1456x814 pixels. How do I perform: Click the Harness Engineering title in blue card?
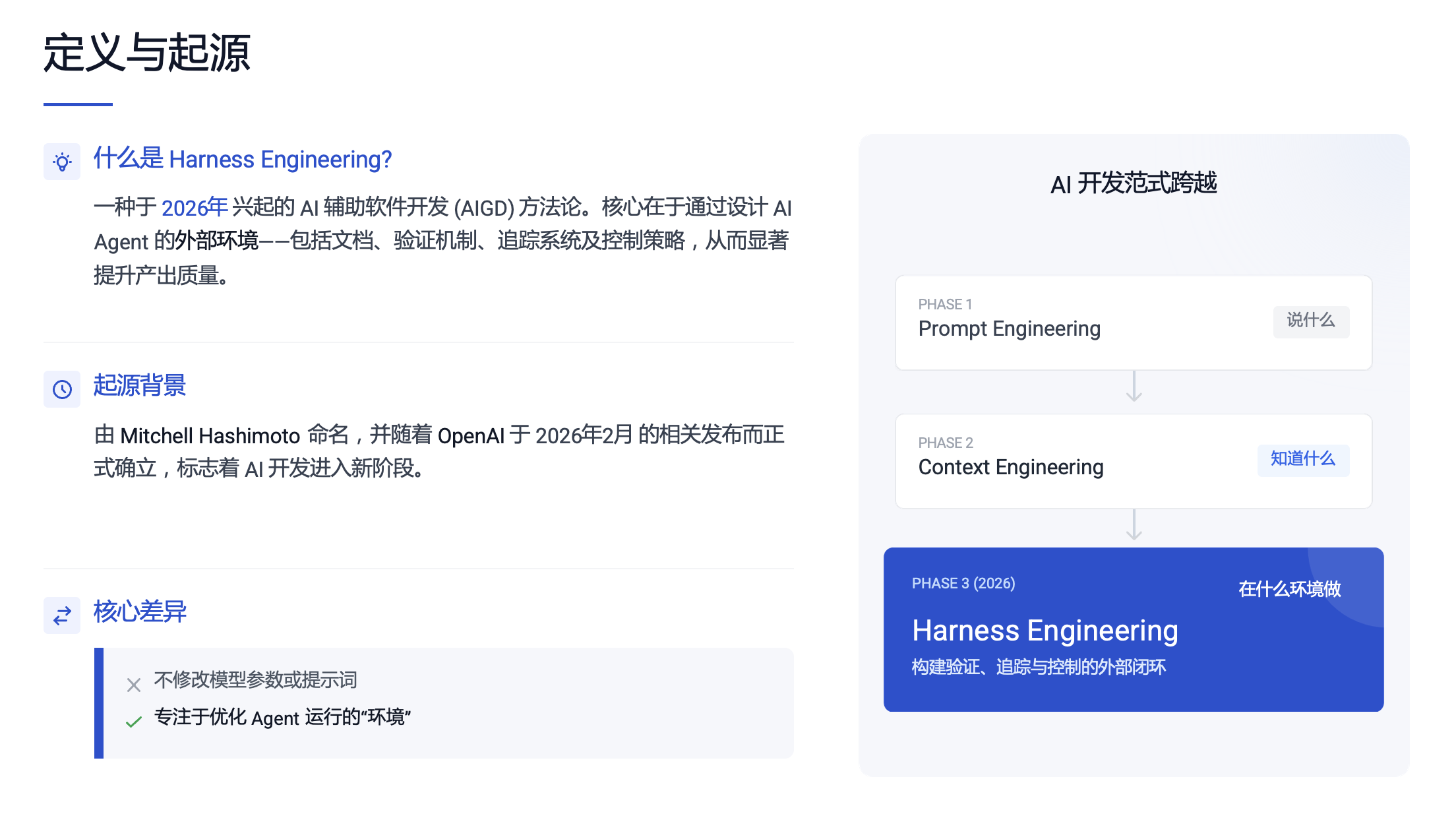pos(1045,631)
